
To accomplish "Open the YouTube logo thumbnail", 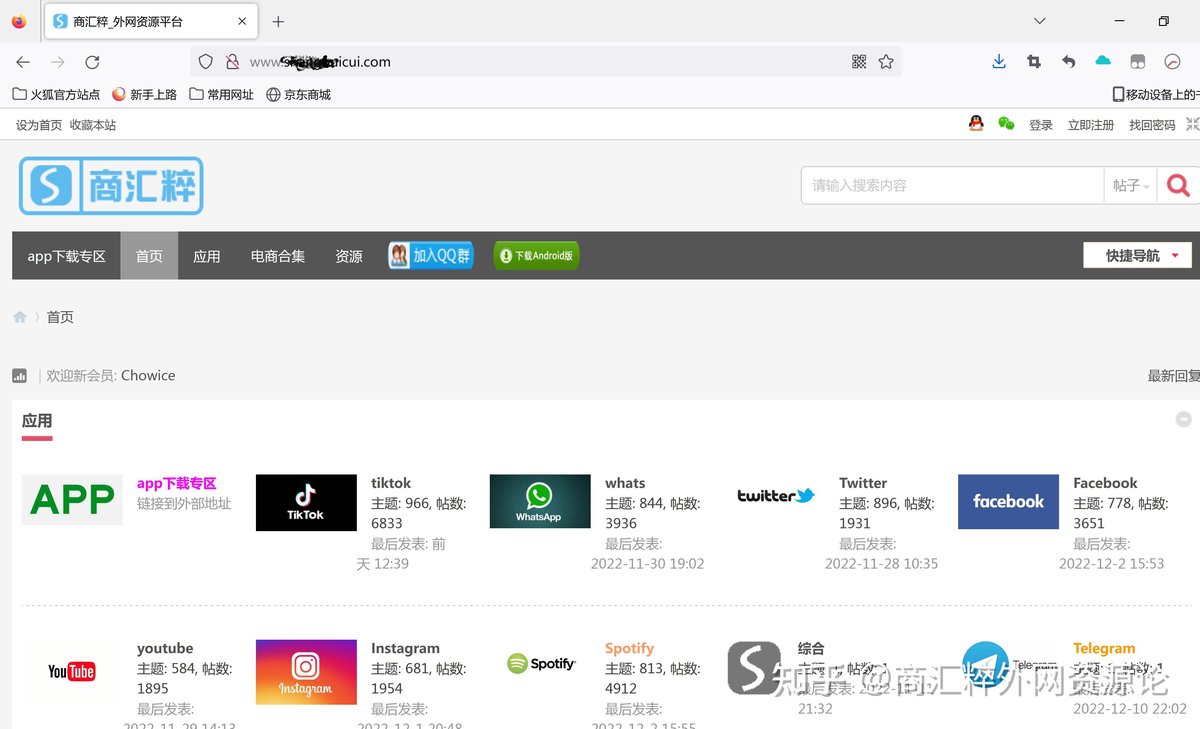I will (72, 671).
